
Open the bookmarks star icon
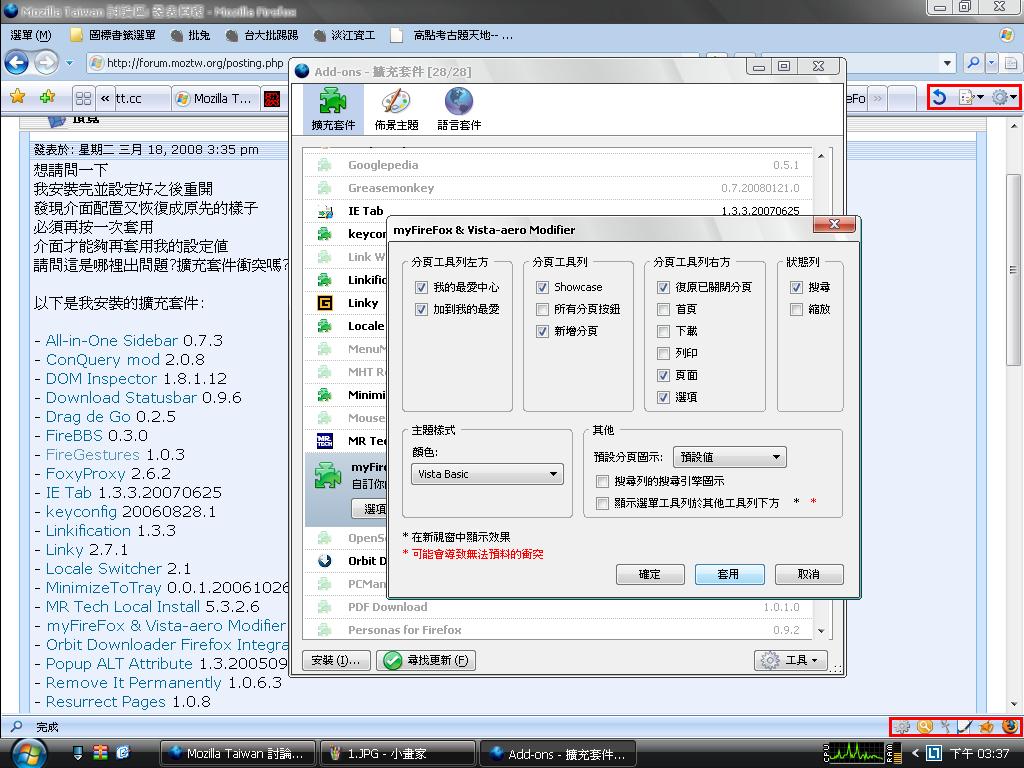tap(18, 97)
